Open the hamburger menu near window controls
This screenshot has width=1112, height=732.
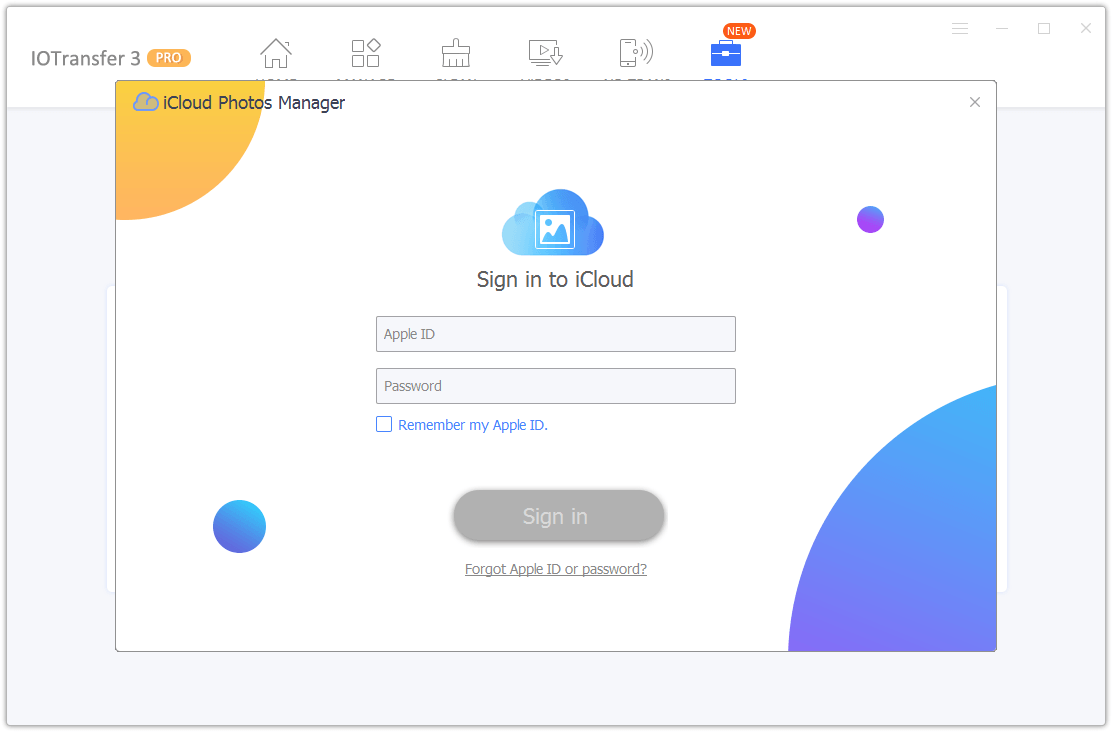[960, 29]
